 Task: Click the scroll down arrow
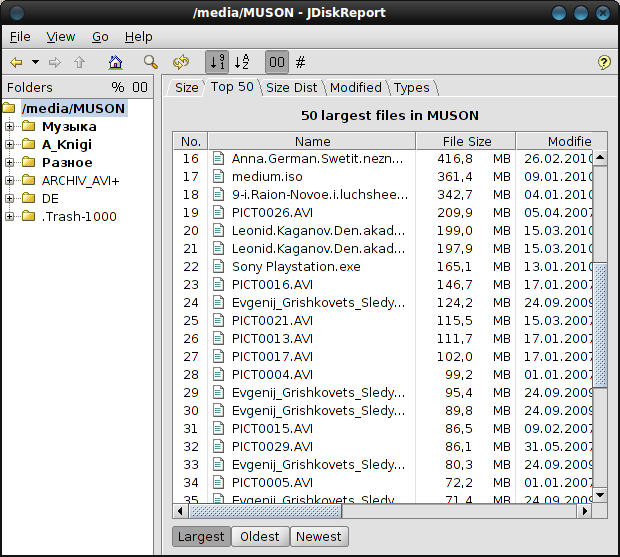(600, 495)
